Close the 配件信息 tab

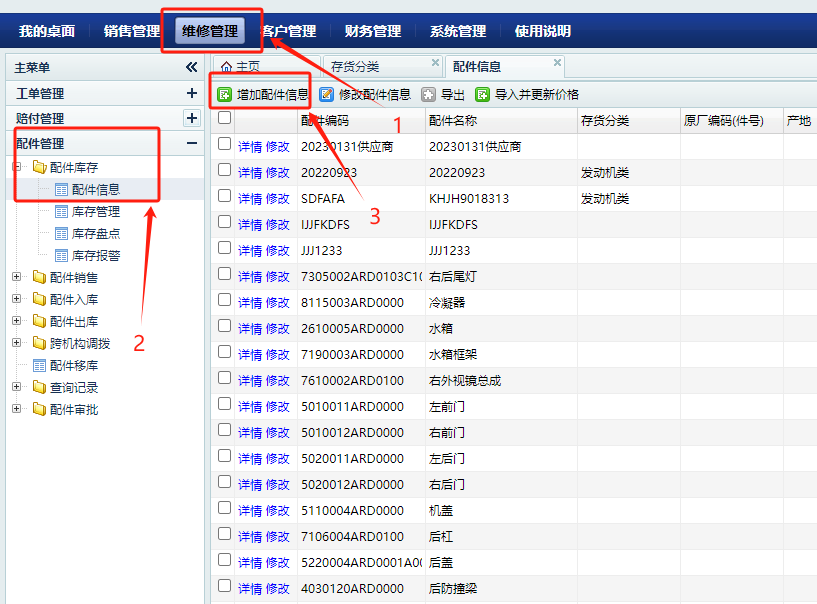[558, 63]
